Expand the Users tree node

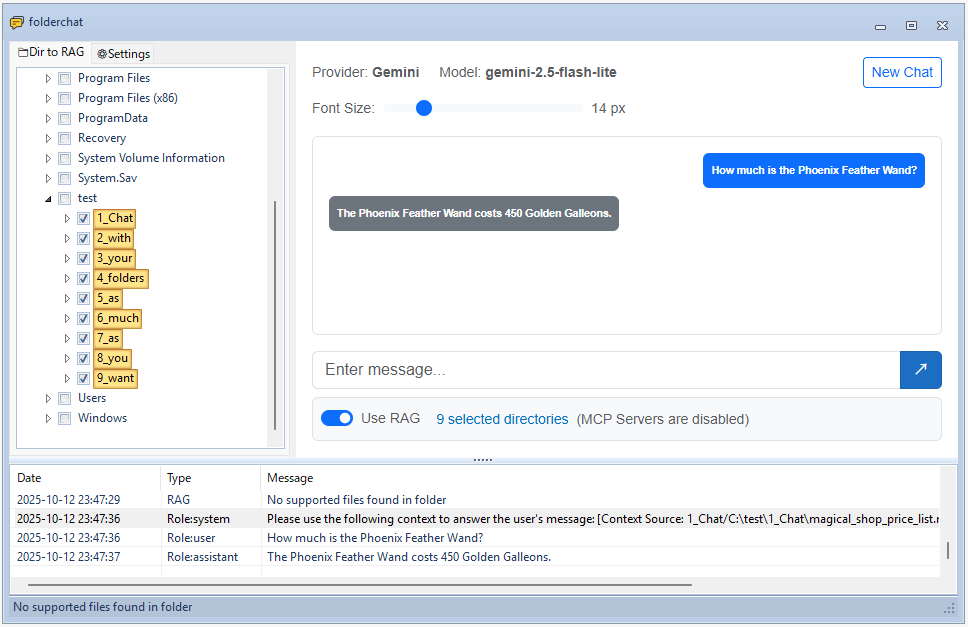click(48, 397)
